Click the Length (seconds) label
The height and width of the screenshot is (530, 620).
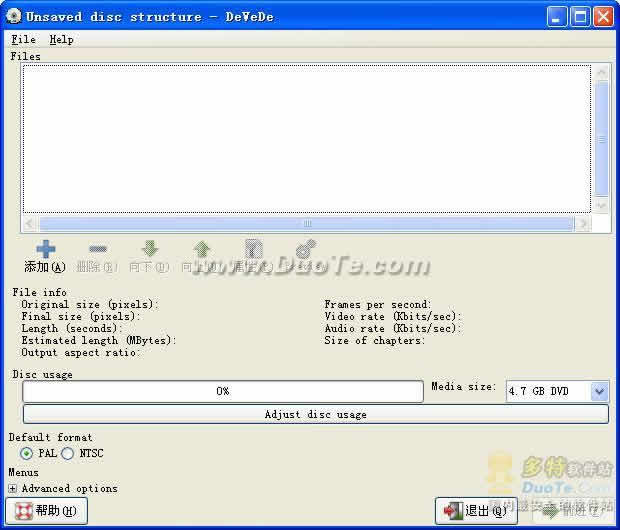point(72,328)
